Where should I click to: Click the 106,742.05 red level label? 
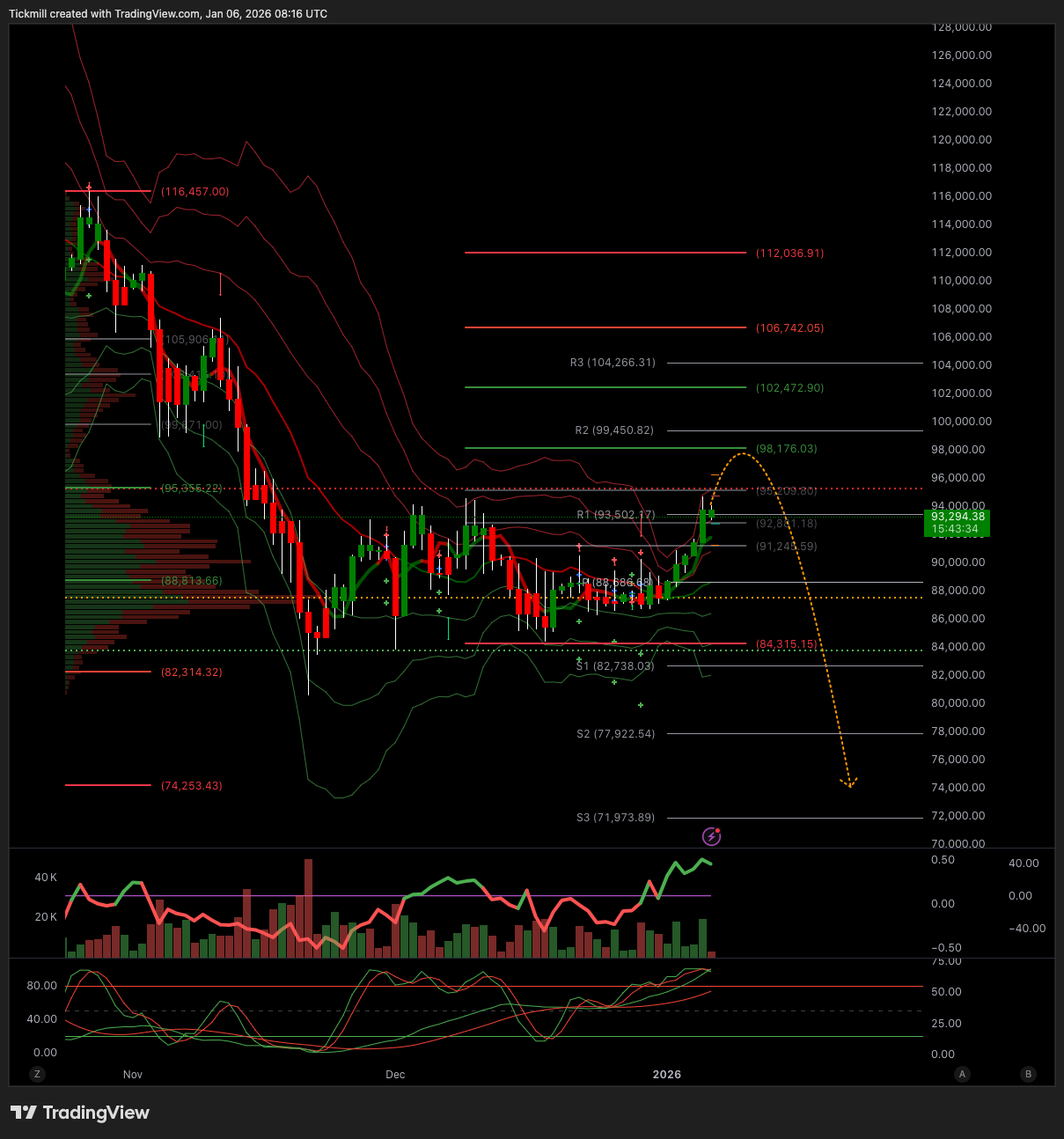(789, 328)
